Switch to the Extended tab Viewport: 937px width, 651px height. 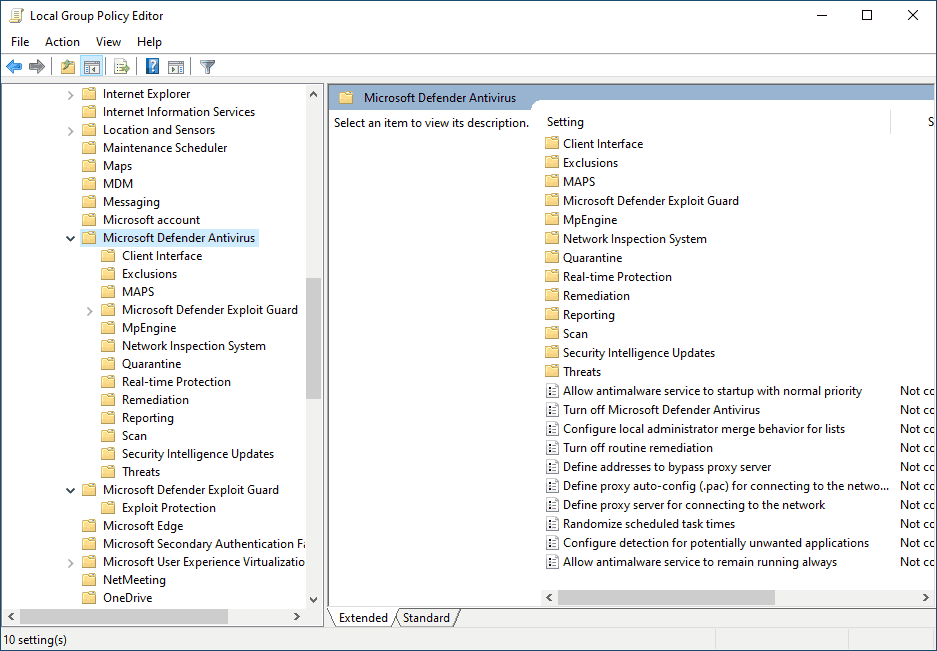363,618
